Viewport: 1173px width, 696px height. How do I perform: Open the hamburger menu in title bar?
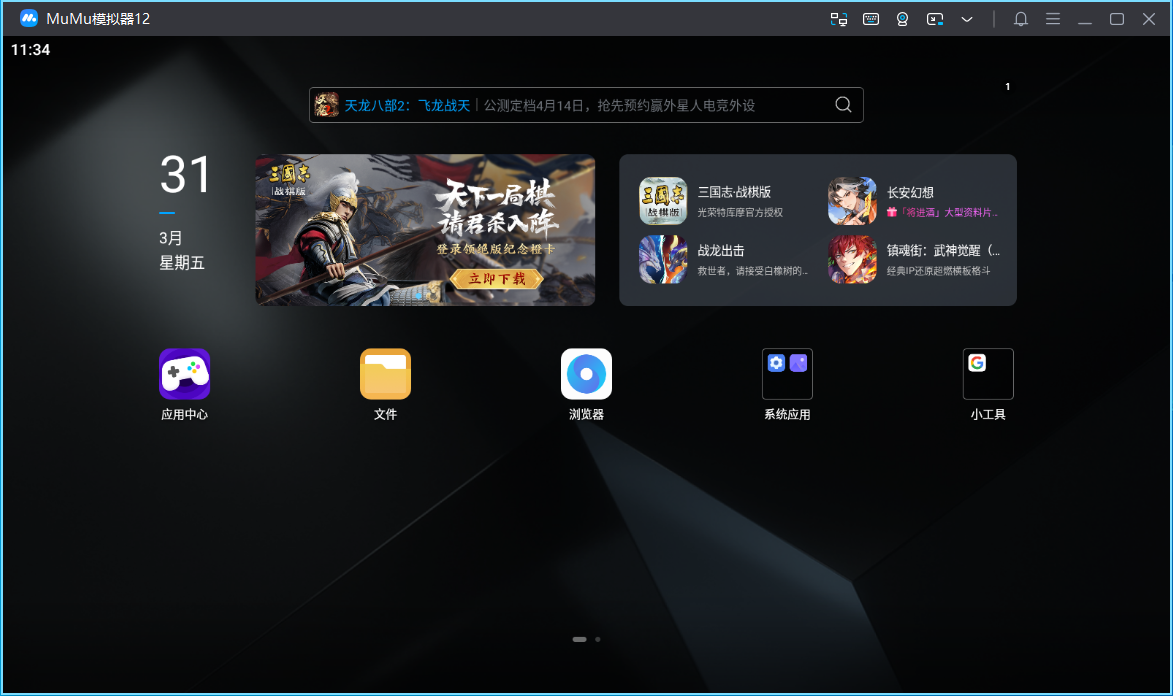1053,19
